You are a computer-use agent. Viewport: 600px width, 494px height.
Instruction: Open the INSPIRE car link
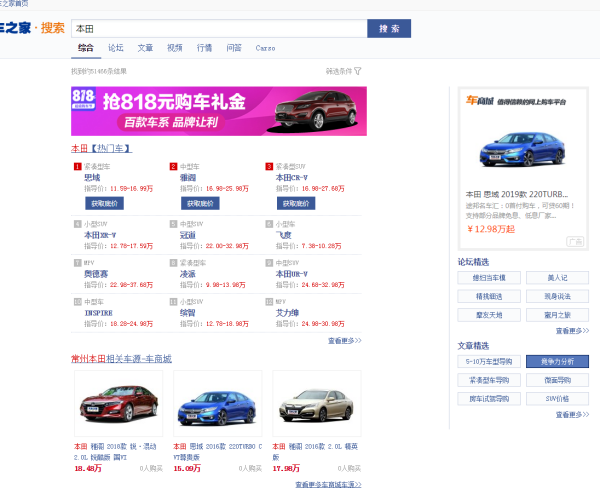point(98,313)
